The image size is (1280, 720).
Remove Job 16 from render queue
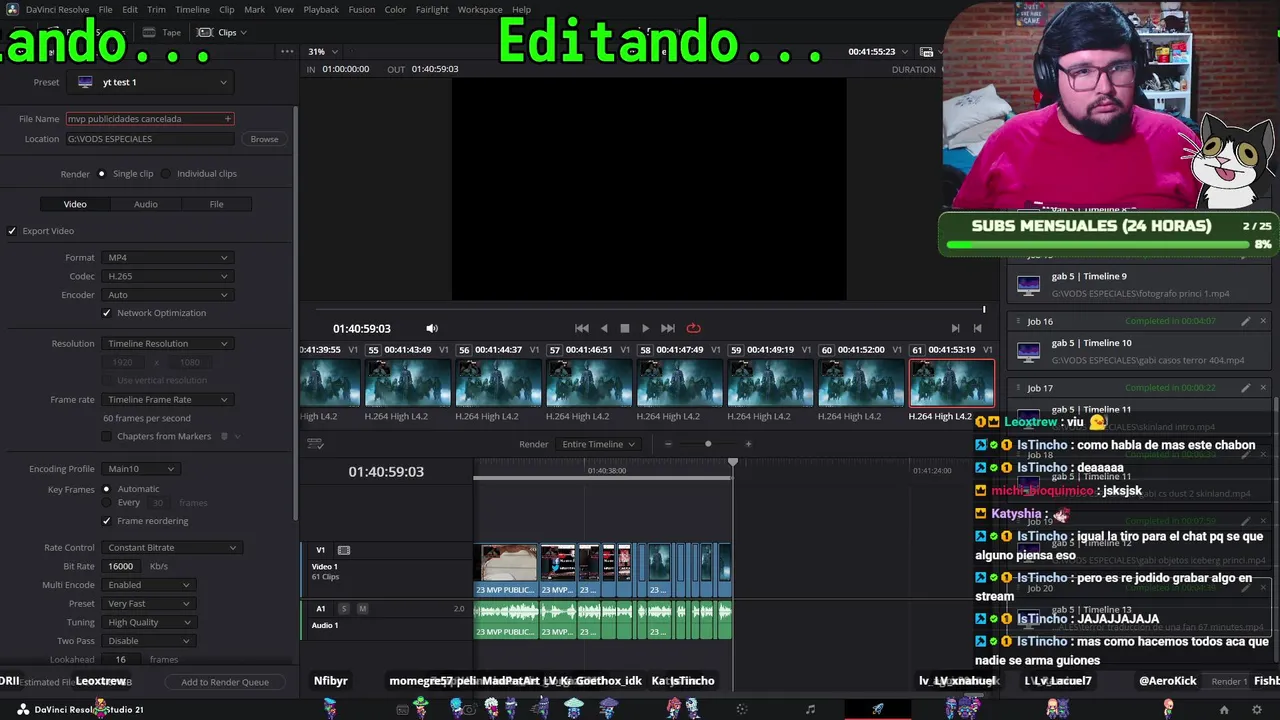click(x=1263, y=321)
